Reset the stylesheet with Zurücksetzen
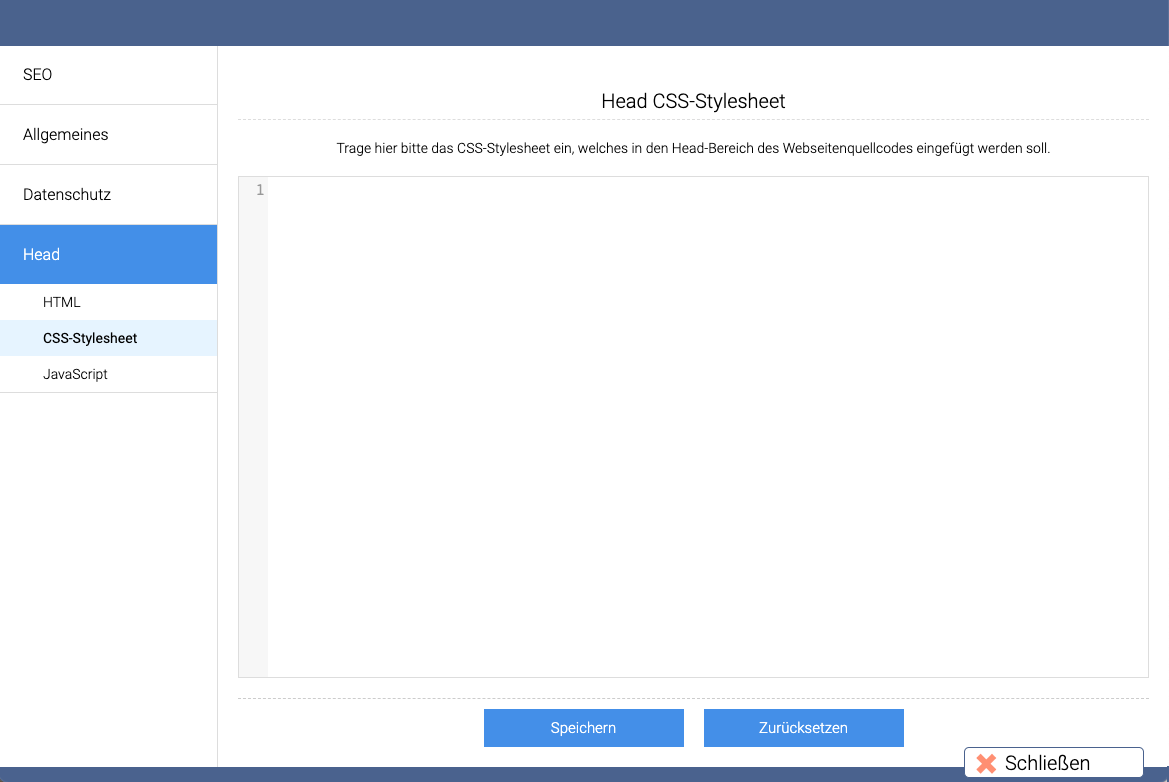This screenshot has height=782, width=1169. (804, 728)
